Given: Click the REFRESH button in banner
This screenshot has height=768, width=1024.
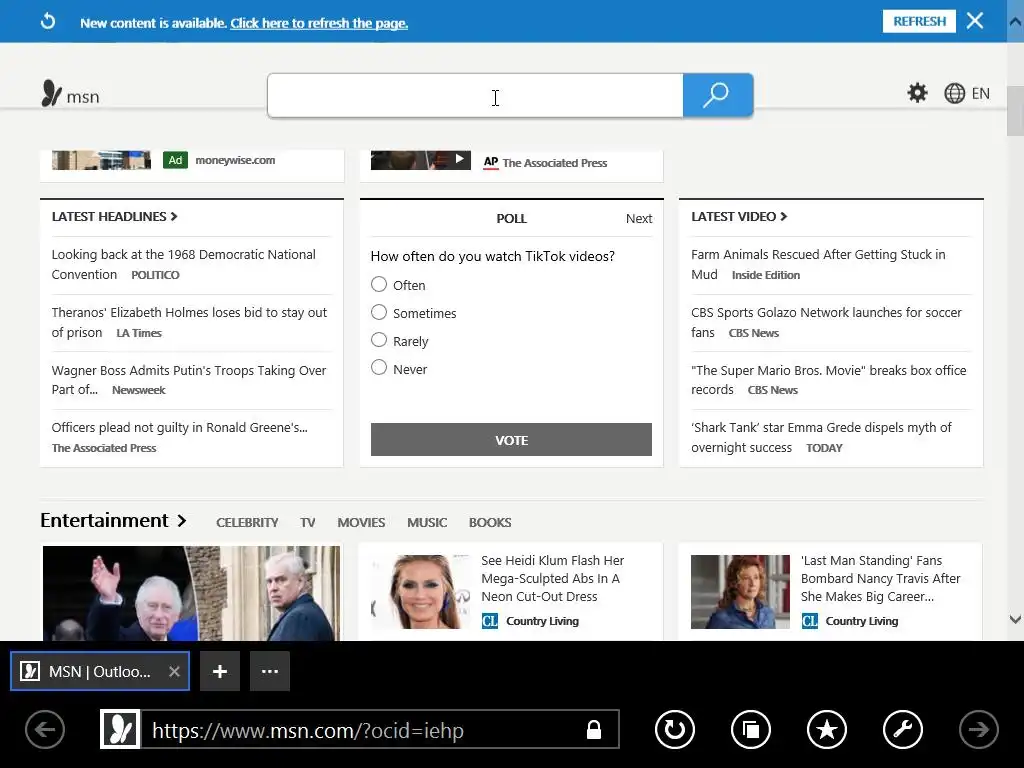Looking at the screenshot, I should [919, 22].
